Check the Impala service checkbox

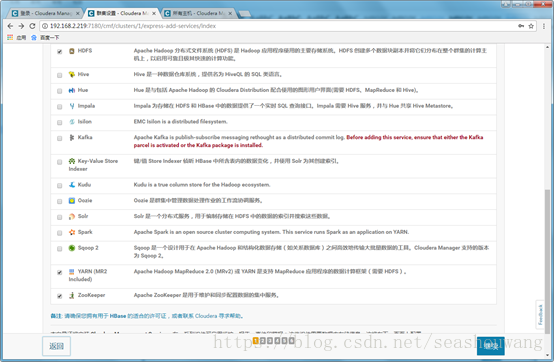[x=59, y=107]
